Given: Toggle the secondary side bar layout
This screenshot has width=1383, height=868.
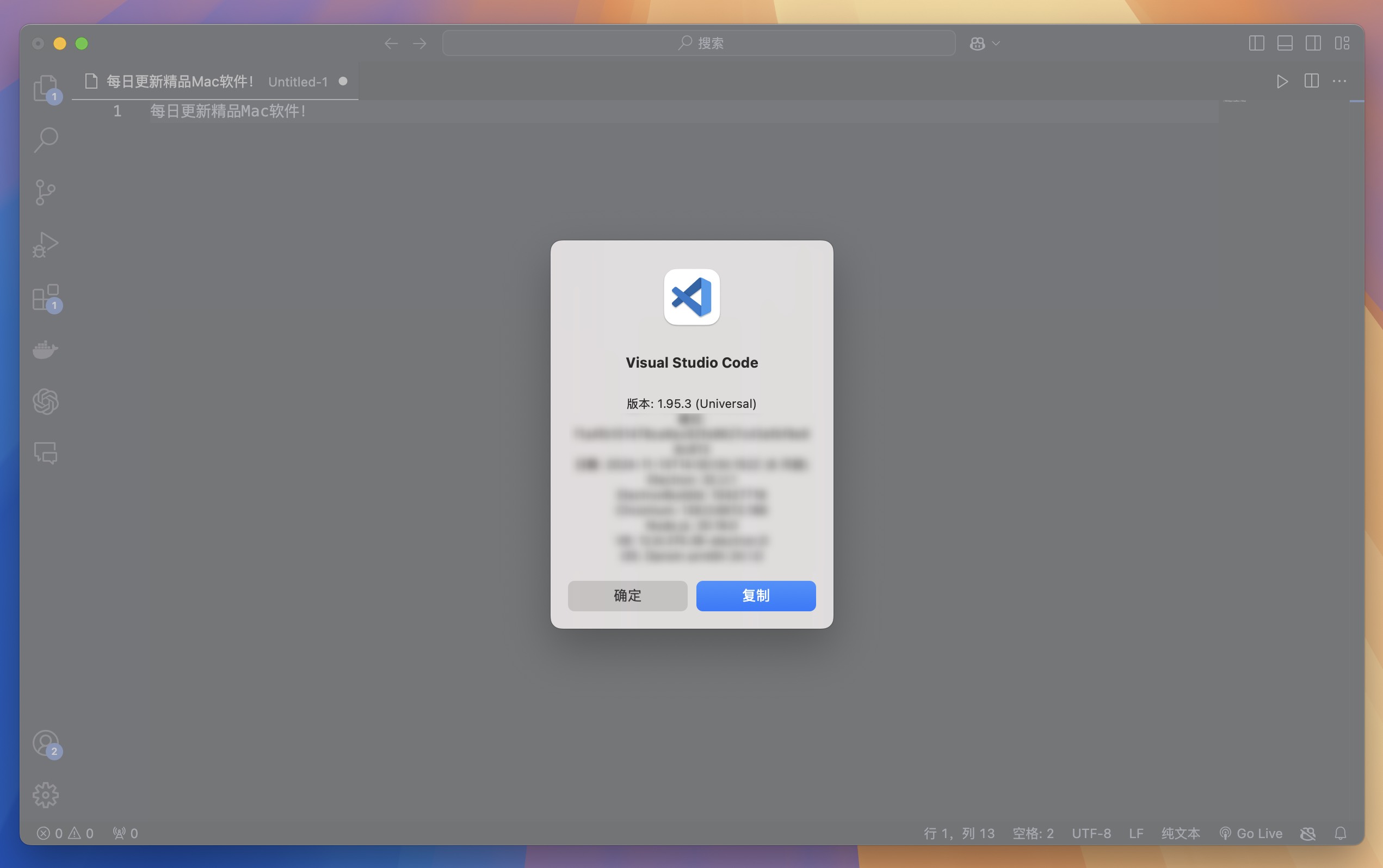Looking at the screenshot, I should [x=1313, y=43].
